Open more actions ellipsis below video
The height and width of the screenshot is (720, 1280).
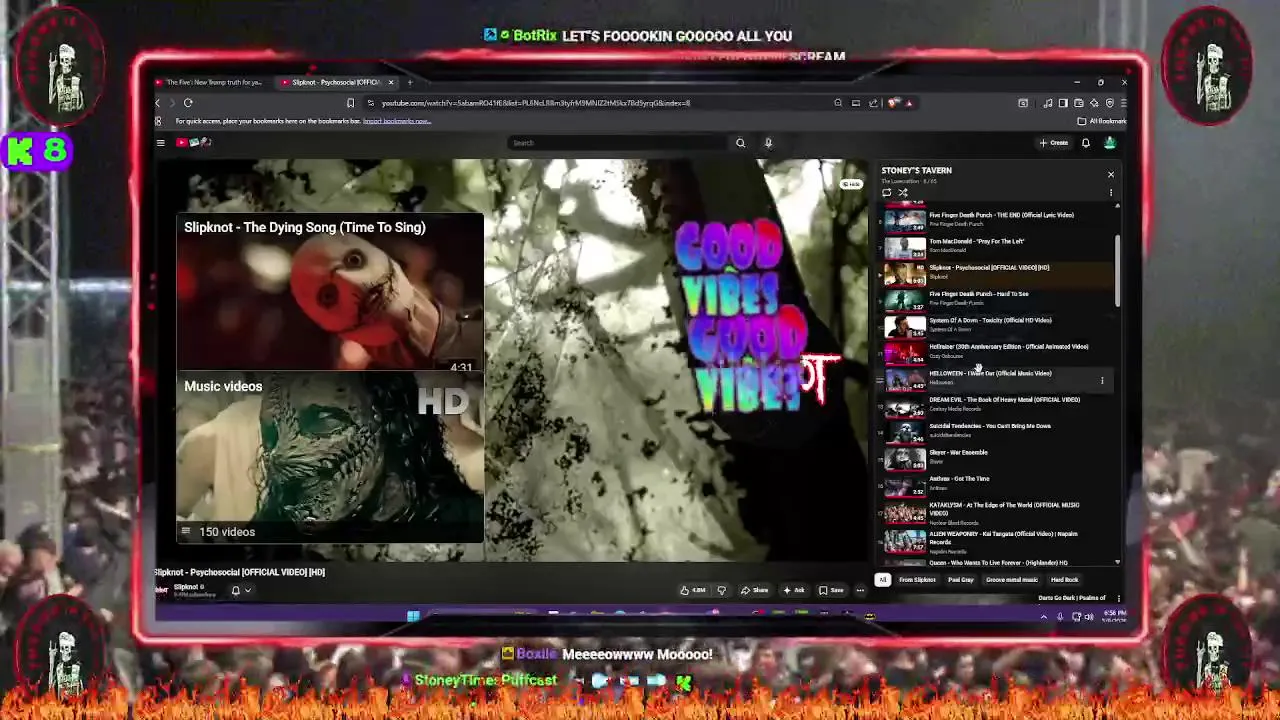click(860, 590)
